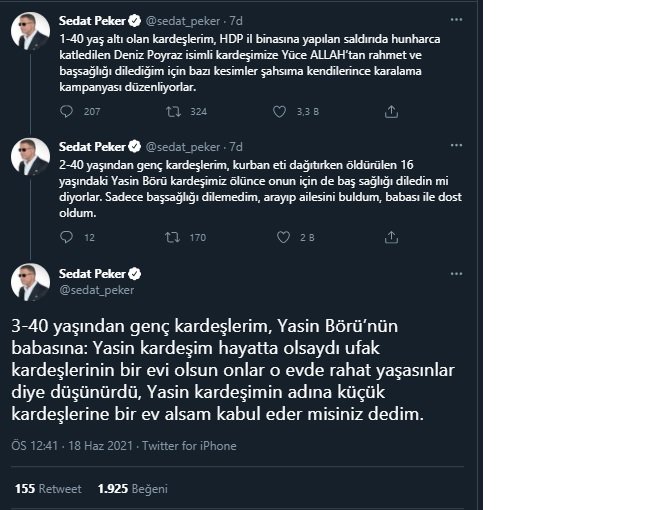
Task: Retweet the second tweet showing 170 retweets
Action: click(x=172, y=237)
